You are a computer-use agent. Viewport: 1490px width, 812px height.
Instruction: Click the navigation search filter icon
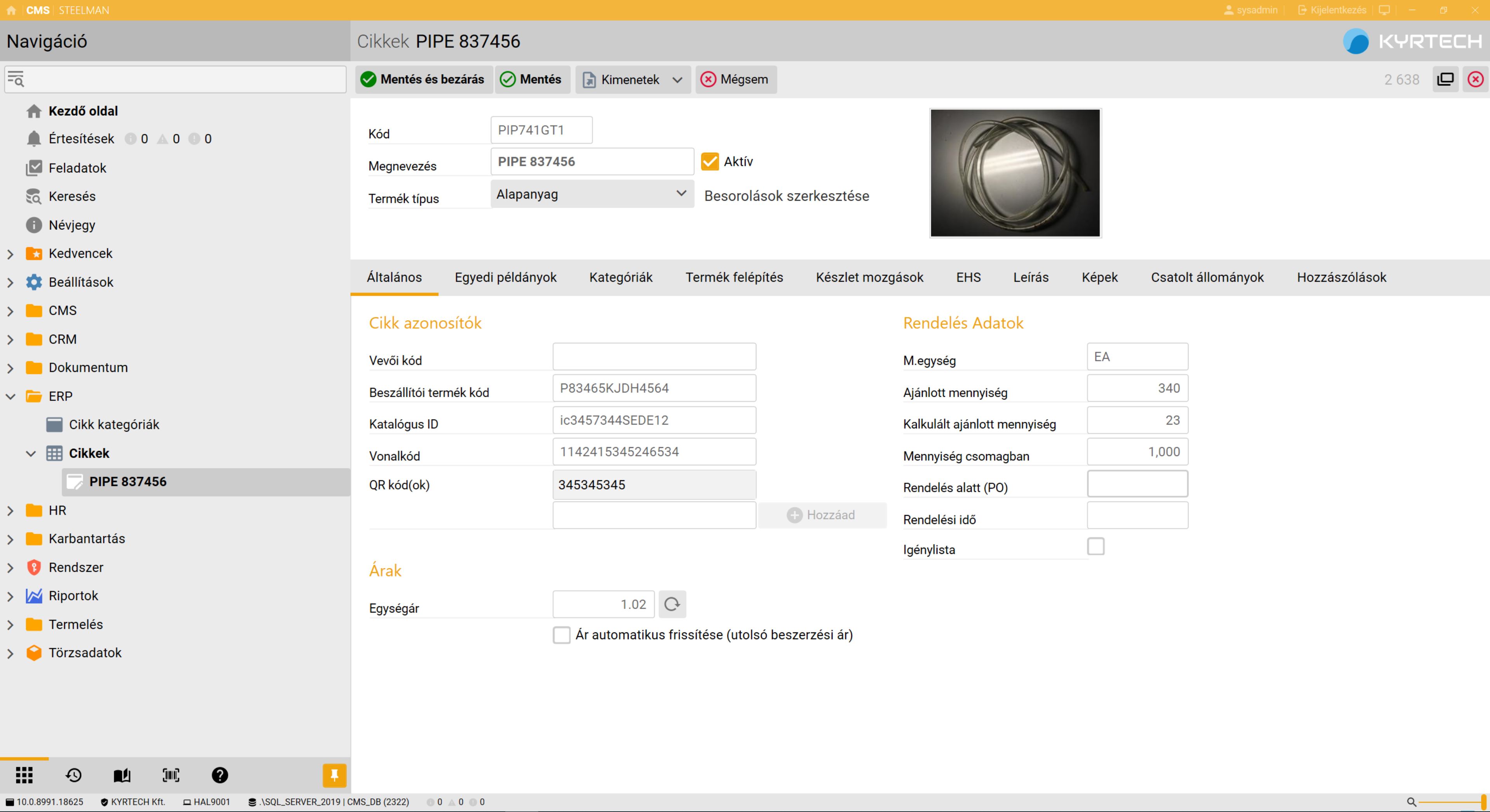tap(16, 79)
